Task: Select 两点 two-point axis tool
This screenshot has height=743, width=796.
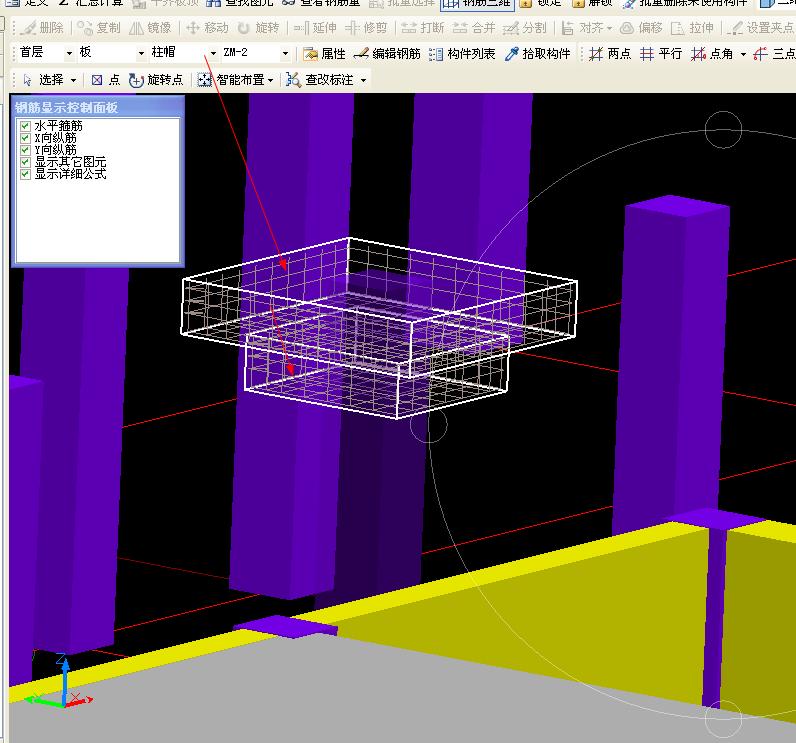Action: (x=610, y=54)
